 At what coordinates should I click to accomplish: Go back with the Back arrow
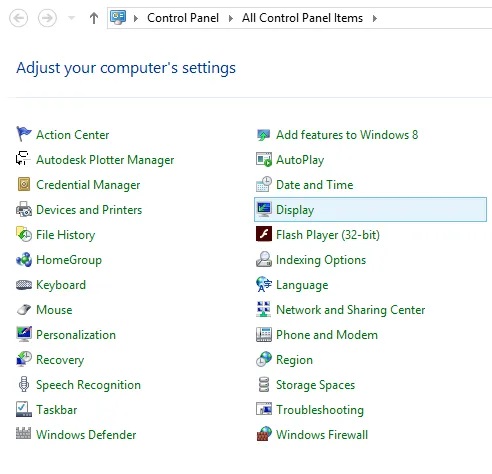pyautogui.click(x=19, y=18)
